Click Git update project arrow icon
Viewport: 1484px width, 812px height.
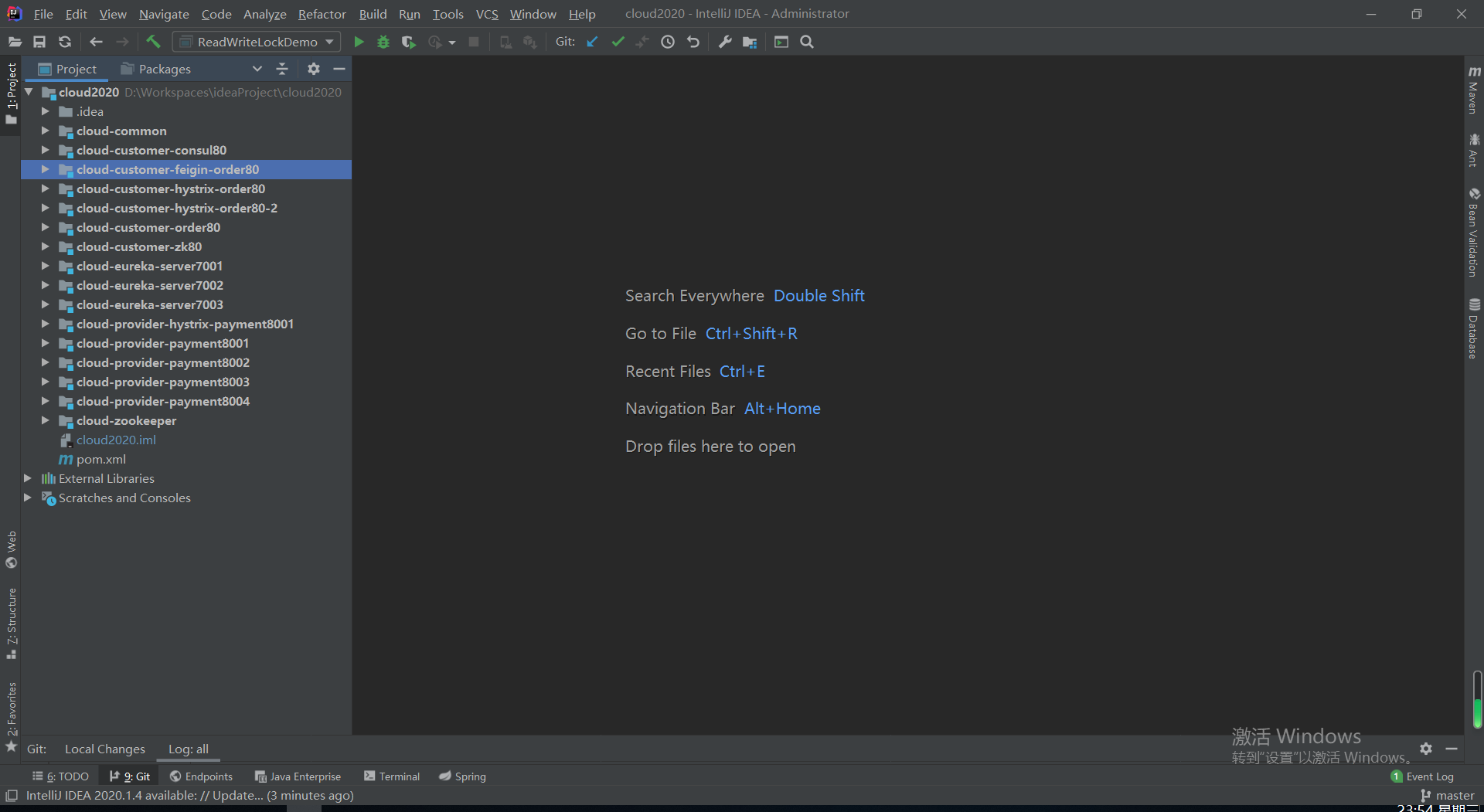click(592, 42)
